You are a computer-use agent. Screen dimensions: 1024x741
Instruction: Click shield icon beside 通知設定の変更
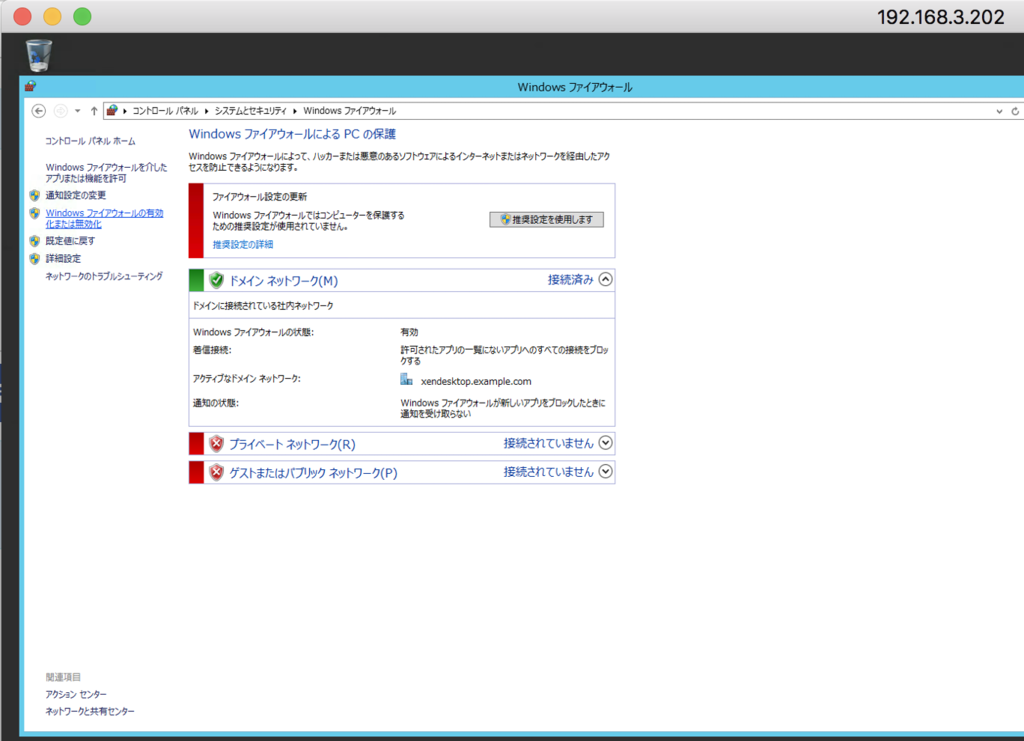pyautogui.click(x=35, y=195)
